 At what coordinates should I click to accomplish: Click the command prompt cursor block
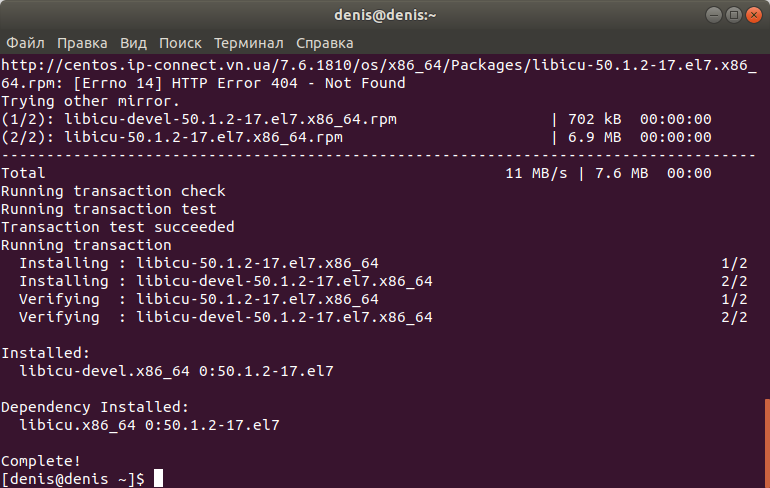tap(158, 478)
